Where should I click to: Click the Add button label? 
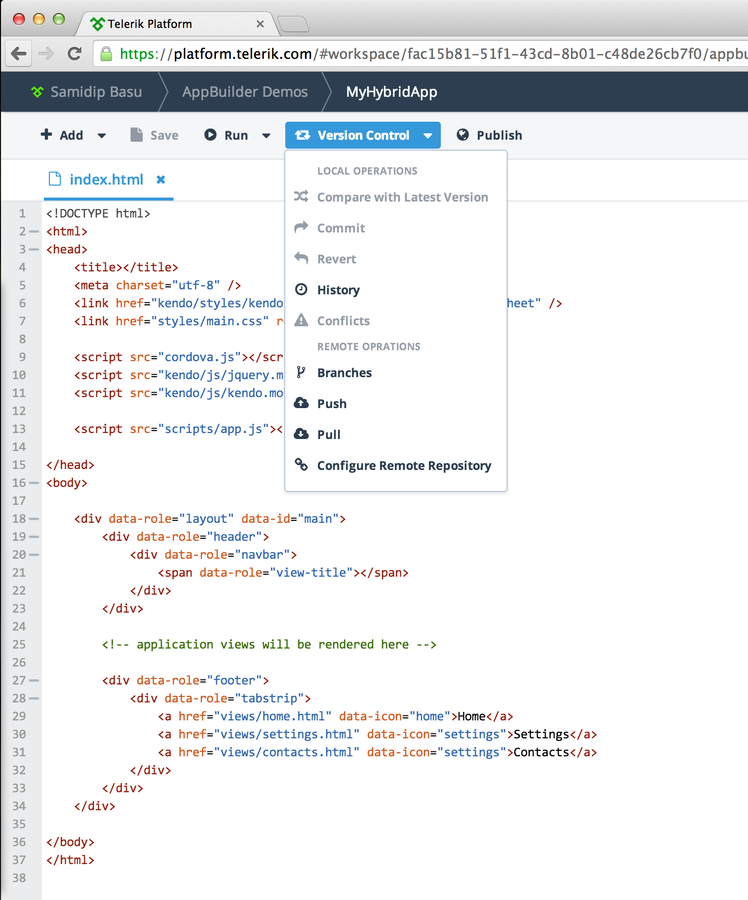71,135
